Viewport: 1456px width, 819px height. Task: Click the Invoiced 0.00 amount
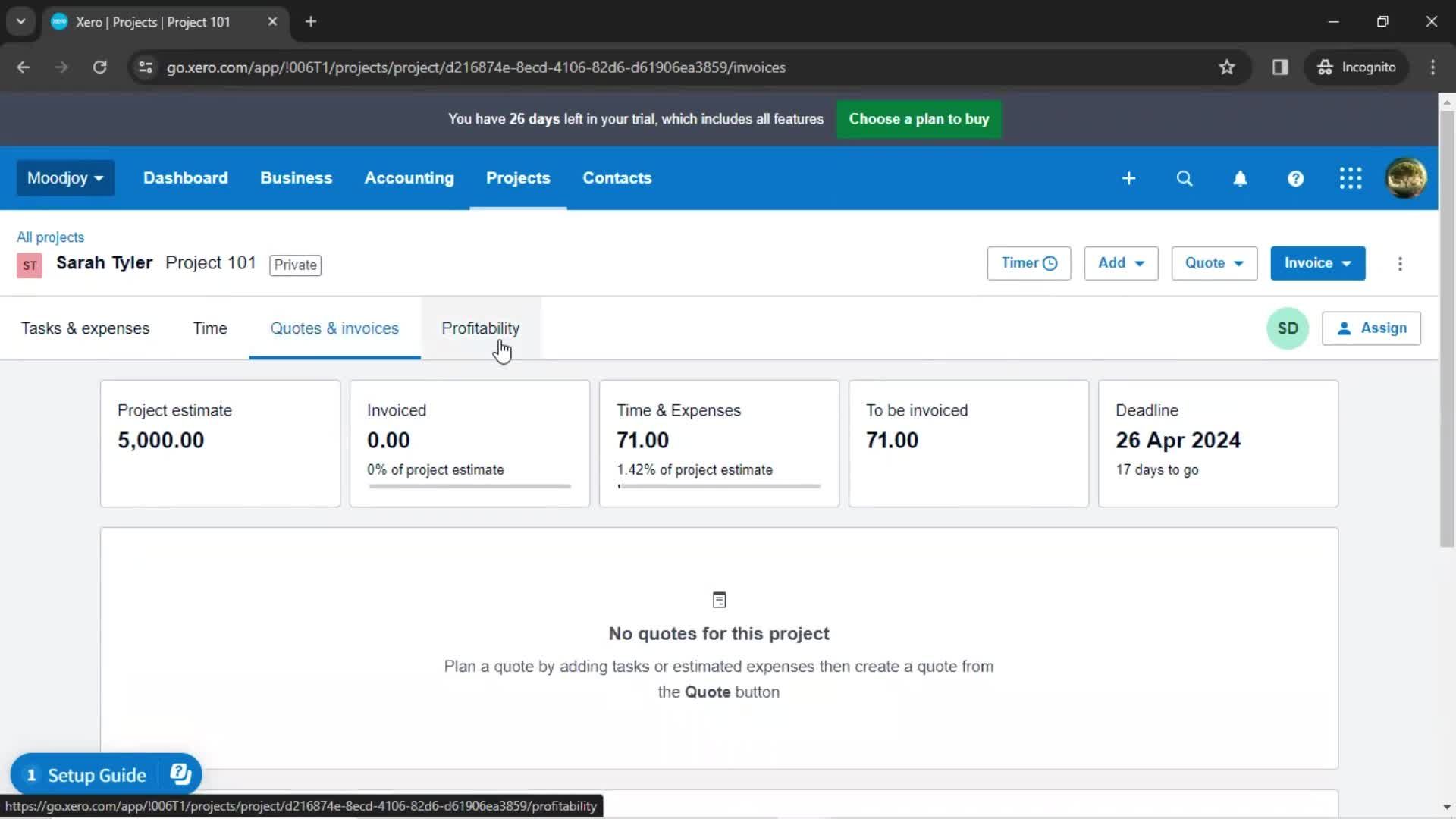point(388,441)
